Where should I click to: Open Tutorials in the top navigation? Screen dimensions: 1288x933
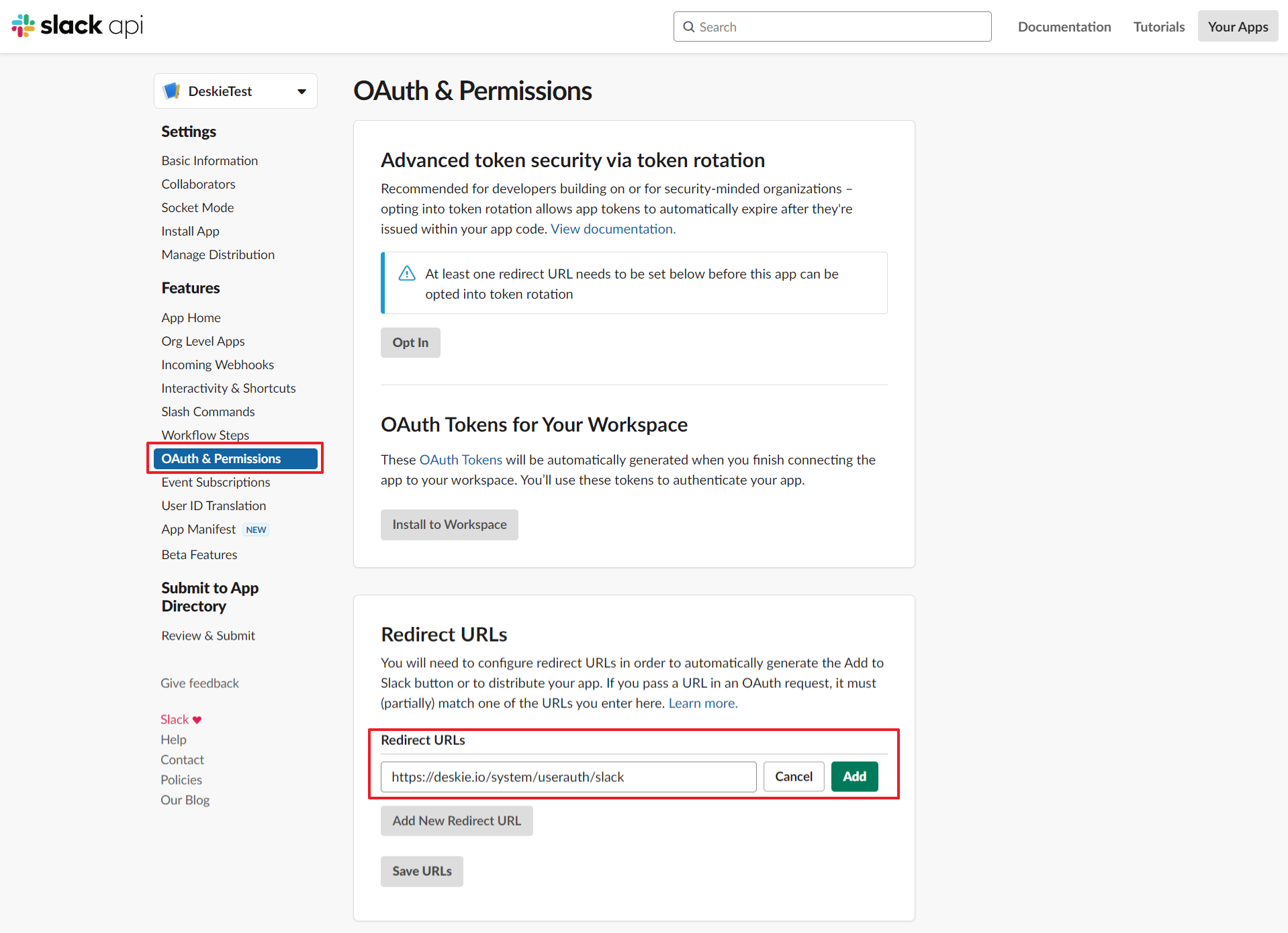click(x=1159, y=27)
